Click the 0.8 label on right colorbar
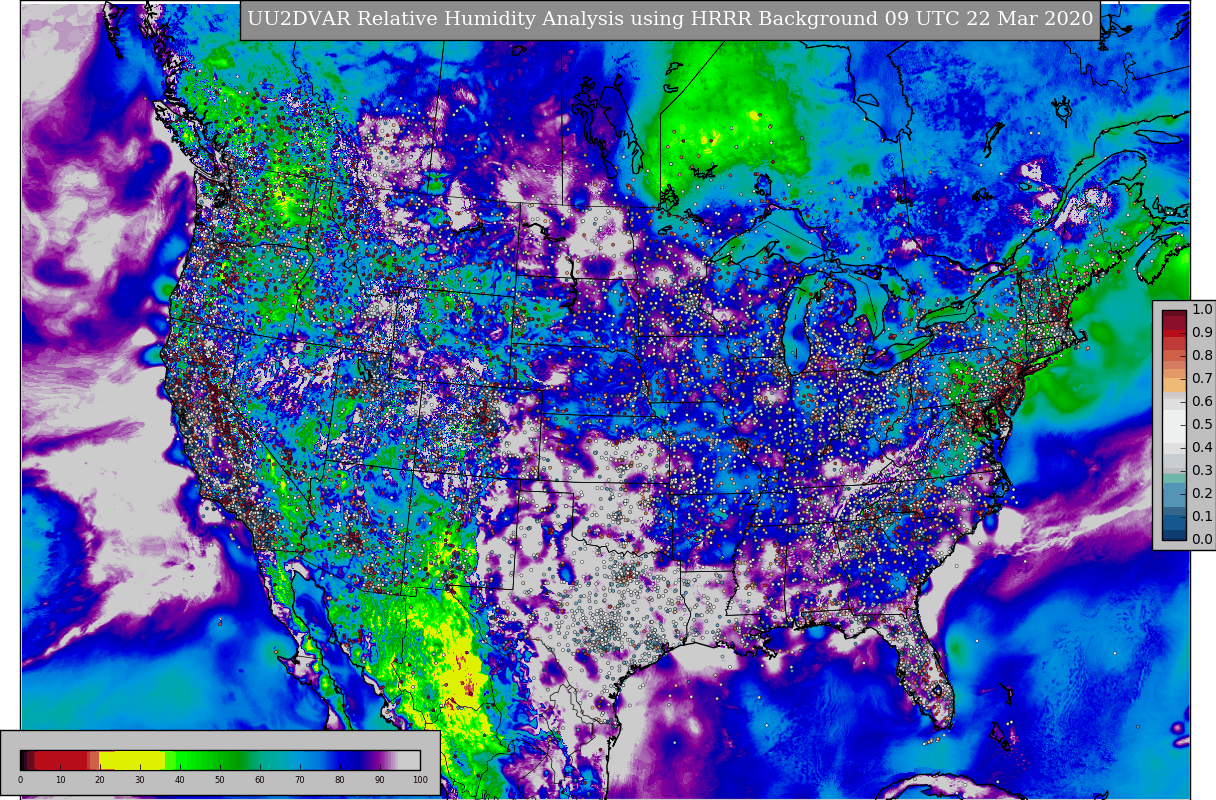The height and width of the screenshot is (800, 1216). (1202, 356)
